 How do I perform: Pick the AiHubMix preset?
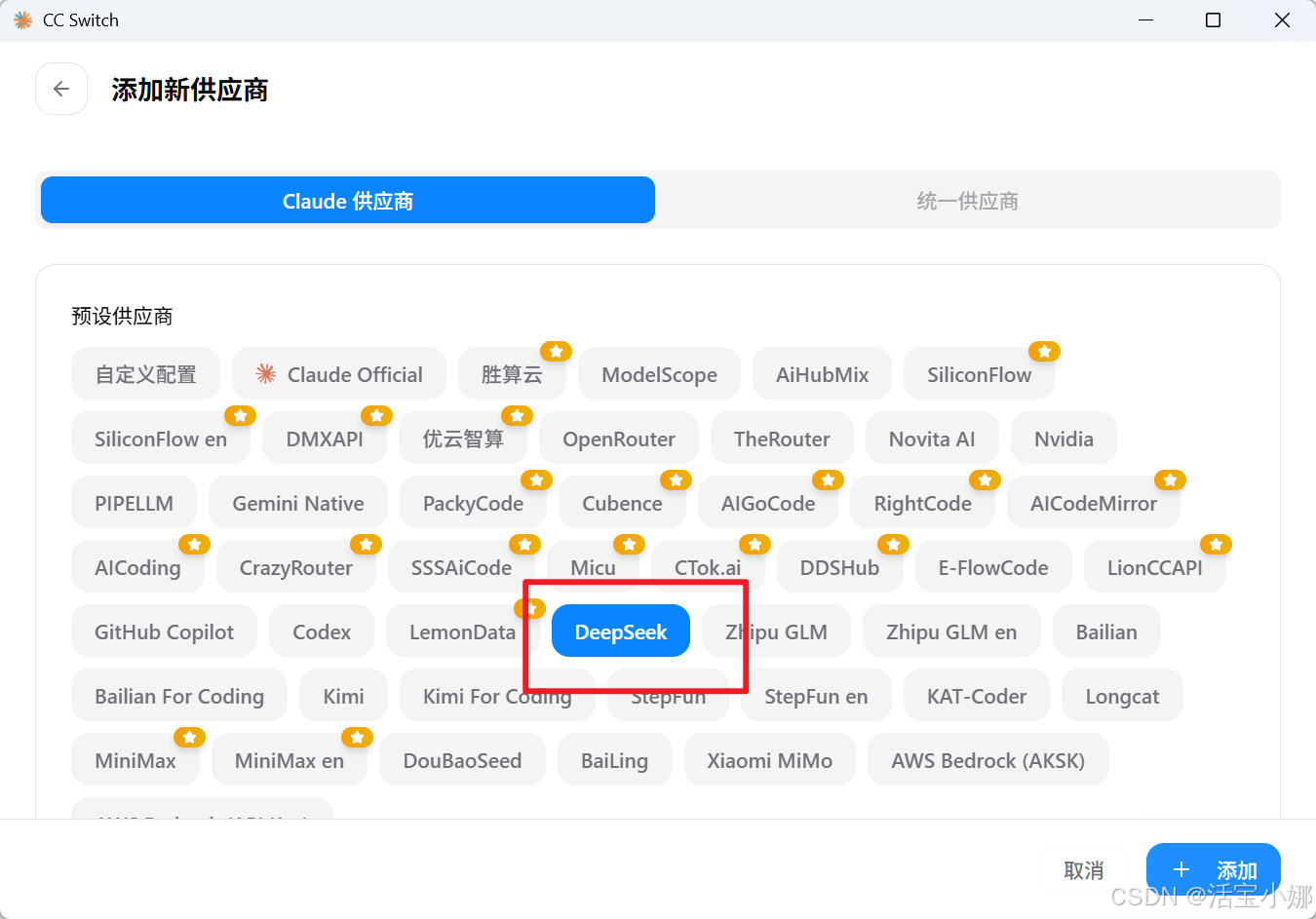pos(822,374)
